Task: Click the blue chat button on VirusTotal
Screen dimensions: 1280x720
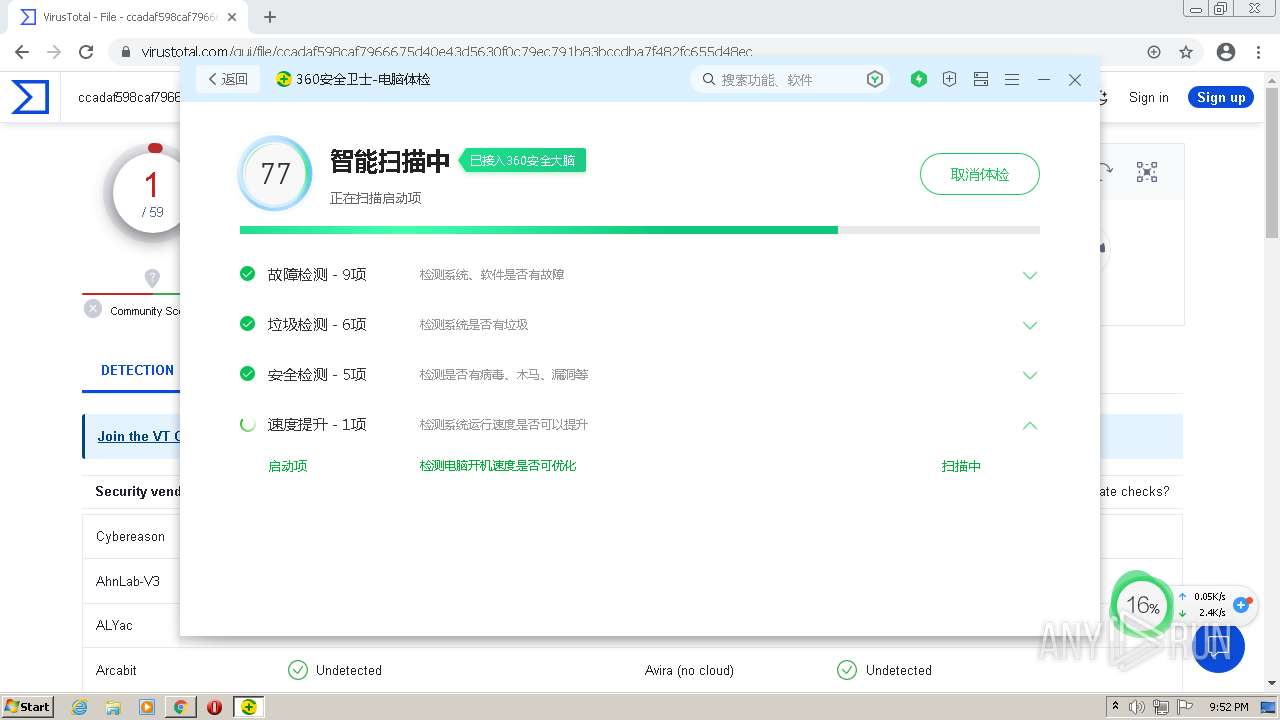Action: click(1218, 646)
